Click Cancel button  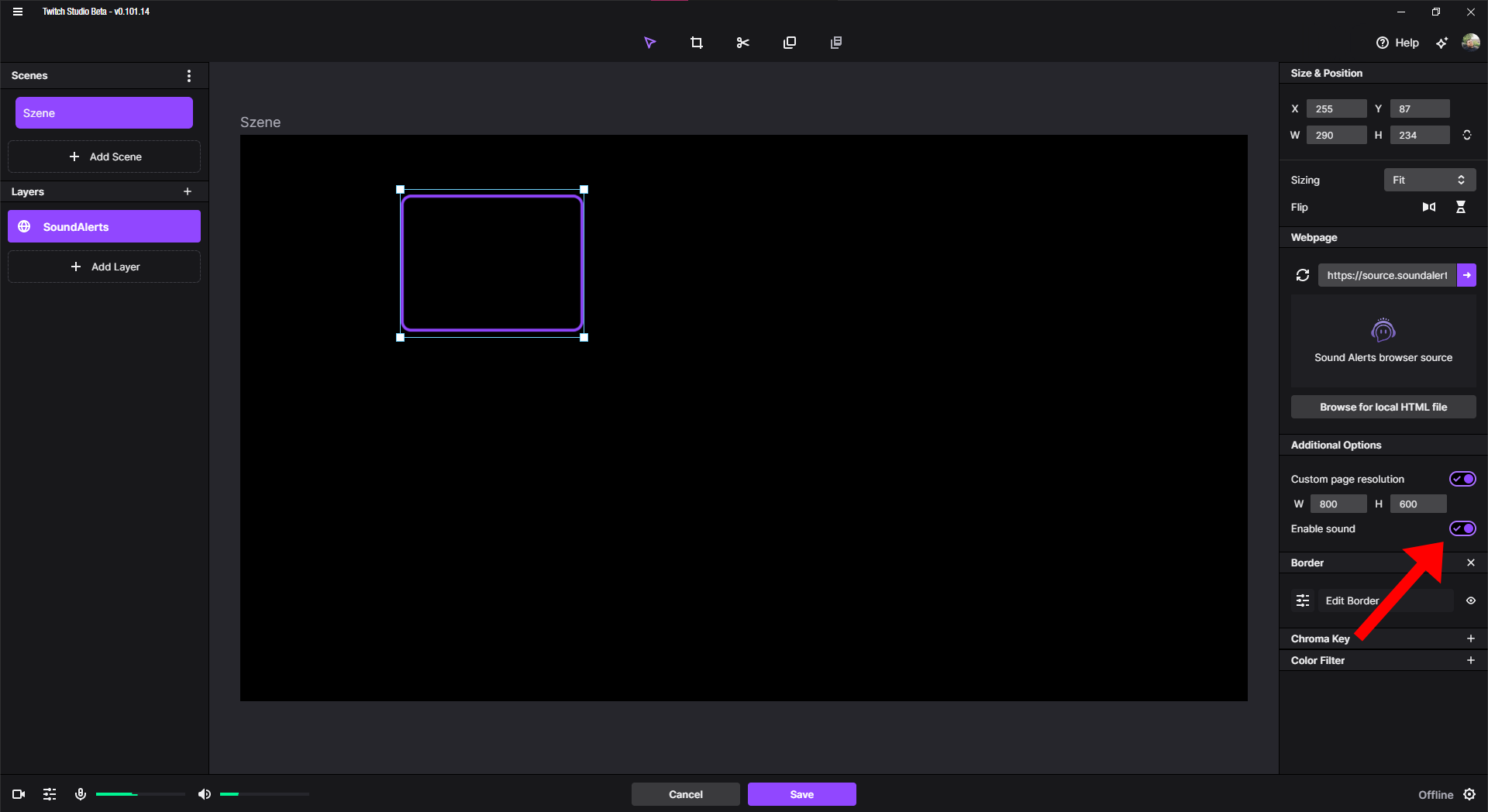pyautogui.click(x=686, y=794)
